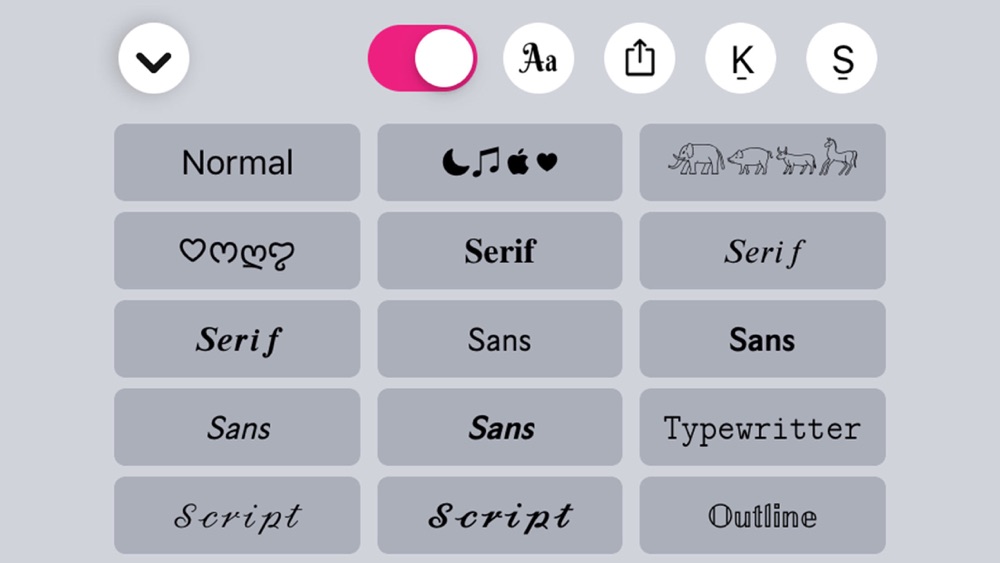Image resolution: width=1000 pixels, height=563 pixels.
Task: Tap the share icon
Action: pos(640,59)
